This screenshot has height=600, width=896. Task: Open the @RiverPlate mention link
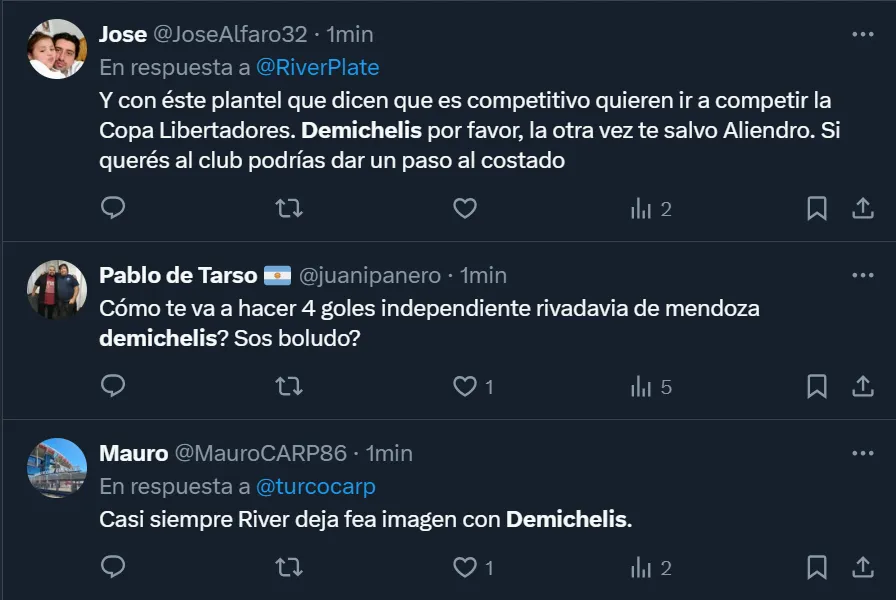(x=317, y=67)
